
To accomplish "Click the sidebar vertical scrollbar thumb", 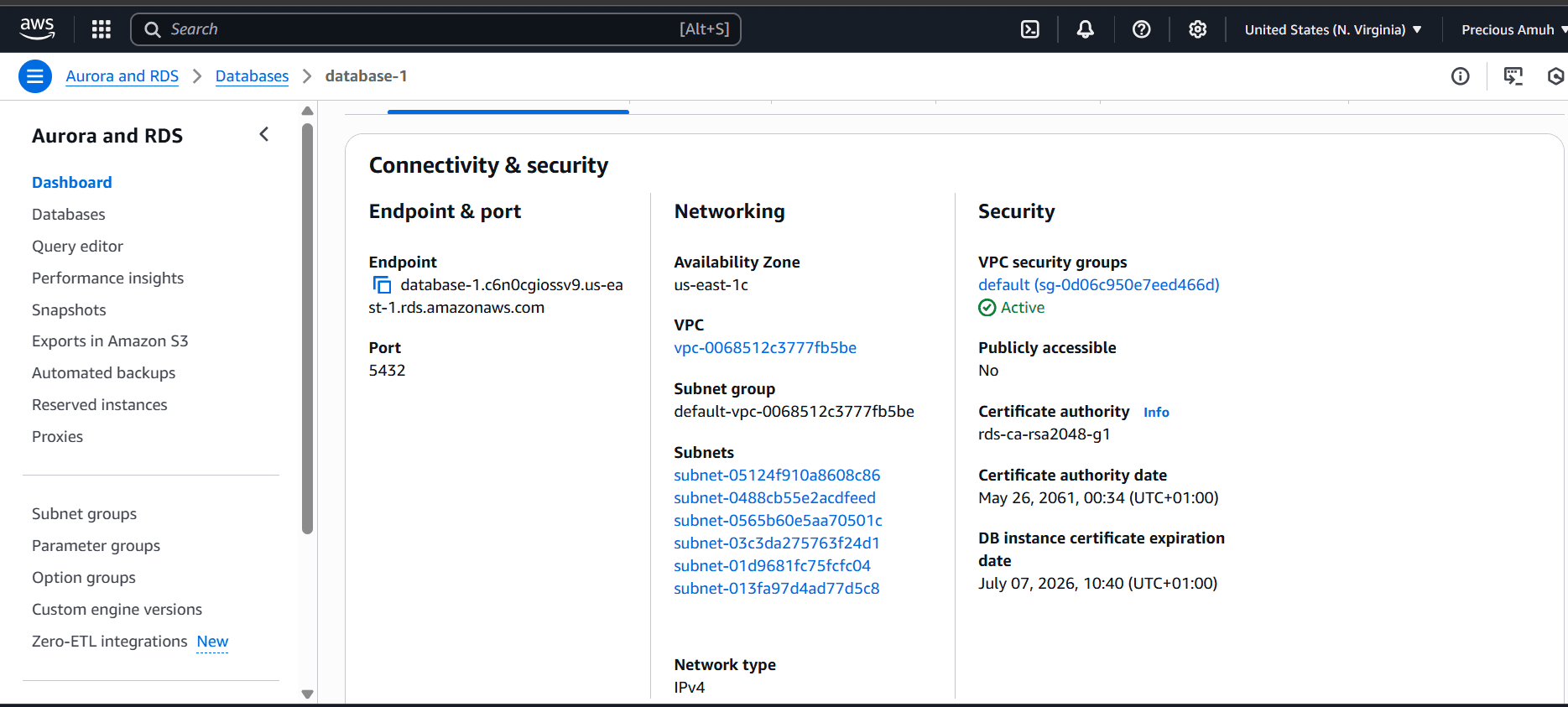I will click(307, 329).
